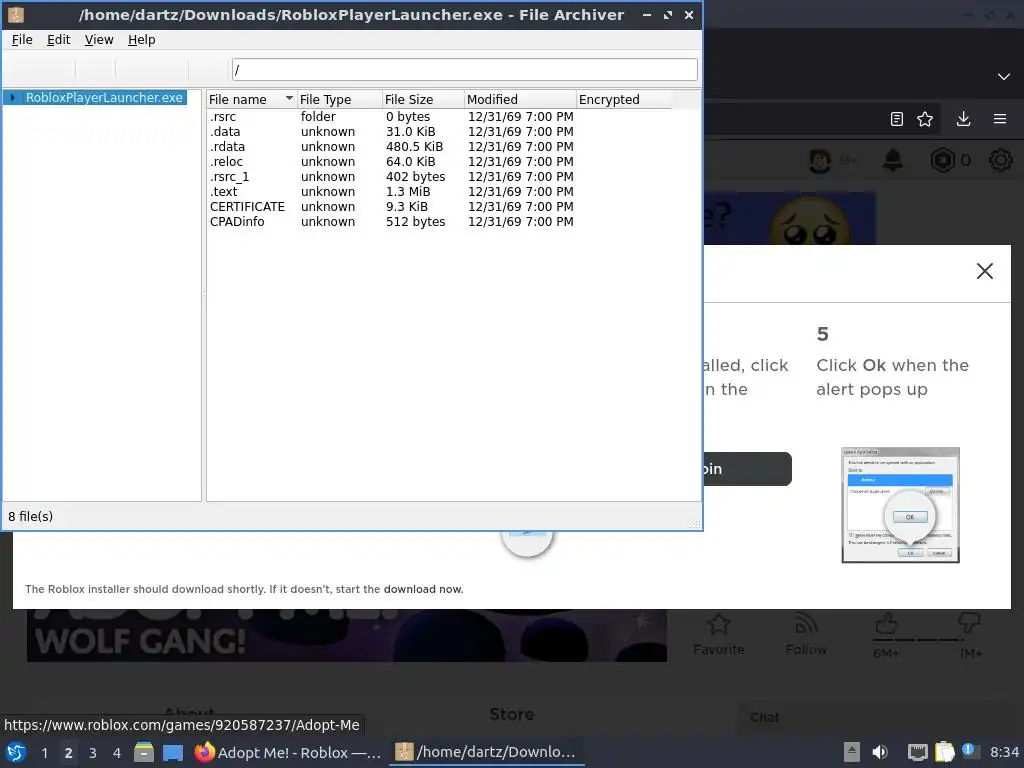Click the thumbs down dislike icon
This screenshot has width=1024, height=768.
click(x=969, y=623)
